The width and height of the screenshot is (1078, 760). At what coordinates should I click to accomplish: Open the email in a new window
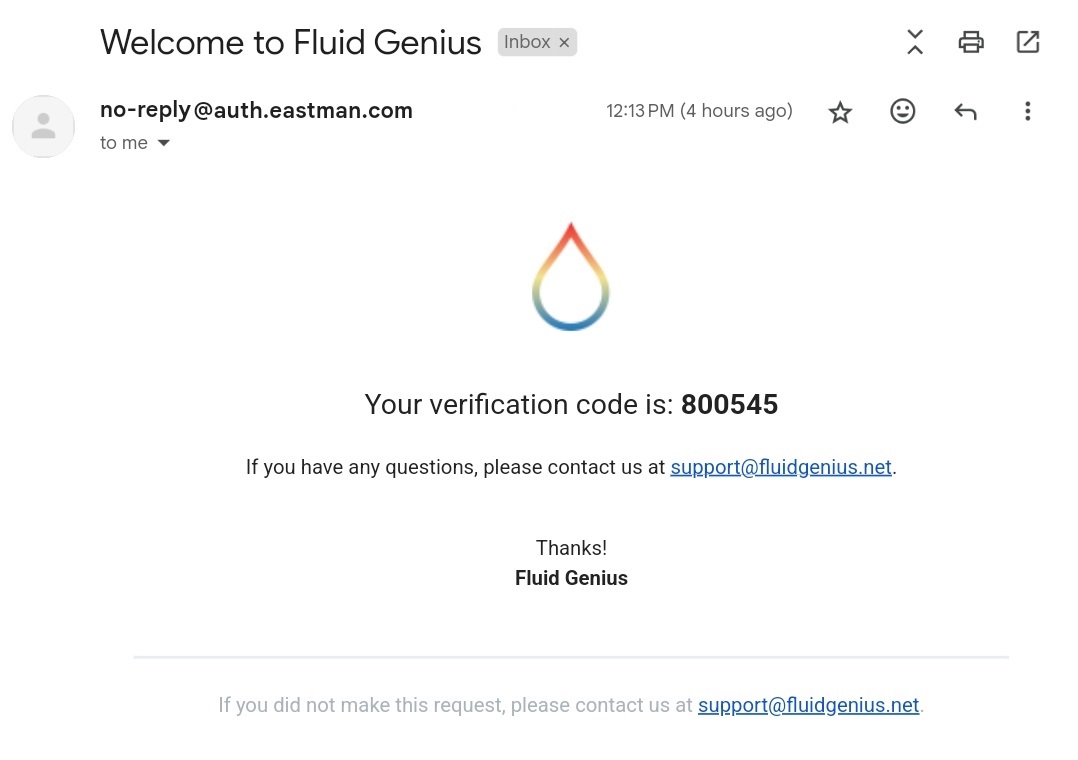pos(1028,42)
